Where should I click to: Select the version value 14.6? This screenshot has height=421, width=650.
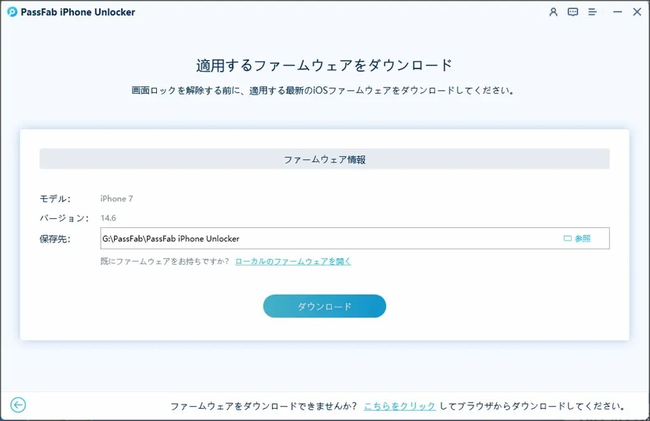click(108, 218)
